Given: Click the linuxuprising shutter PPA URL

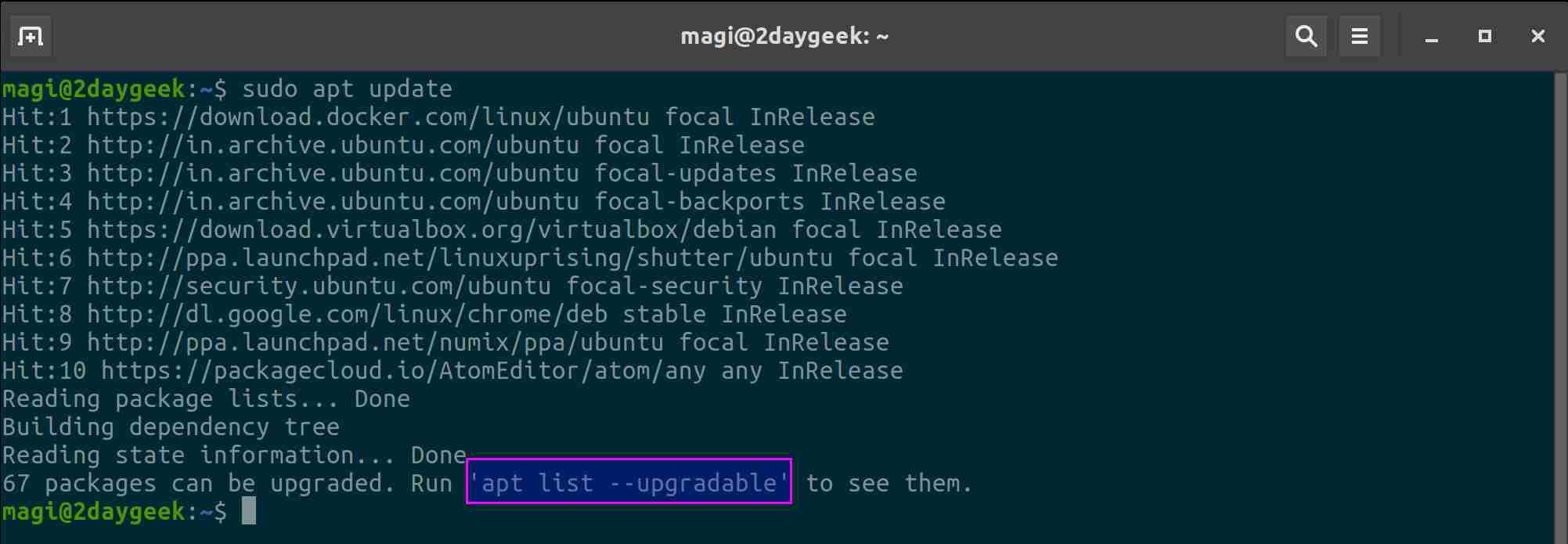Looking at the screenshot, I should click(x=460, y=258).
